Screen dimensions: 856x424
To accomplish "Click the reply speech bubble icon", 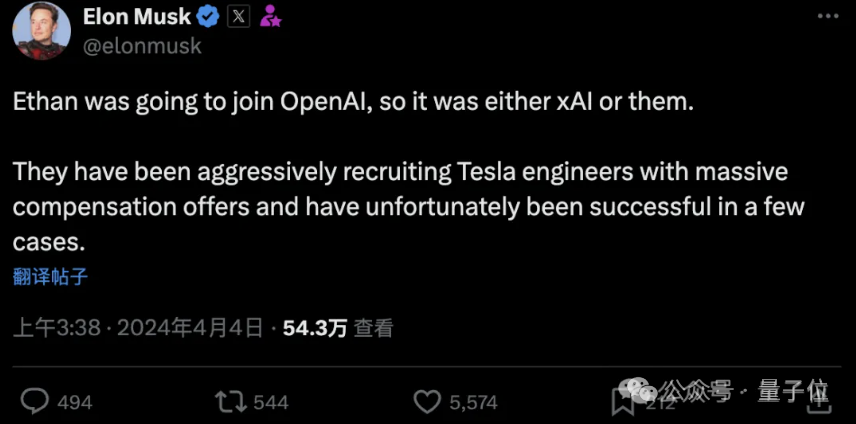I will (x=35, y=402).
